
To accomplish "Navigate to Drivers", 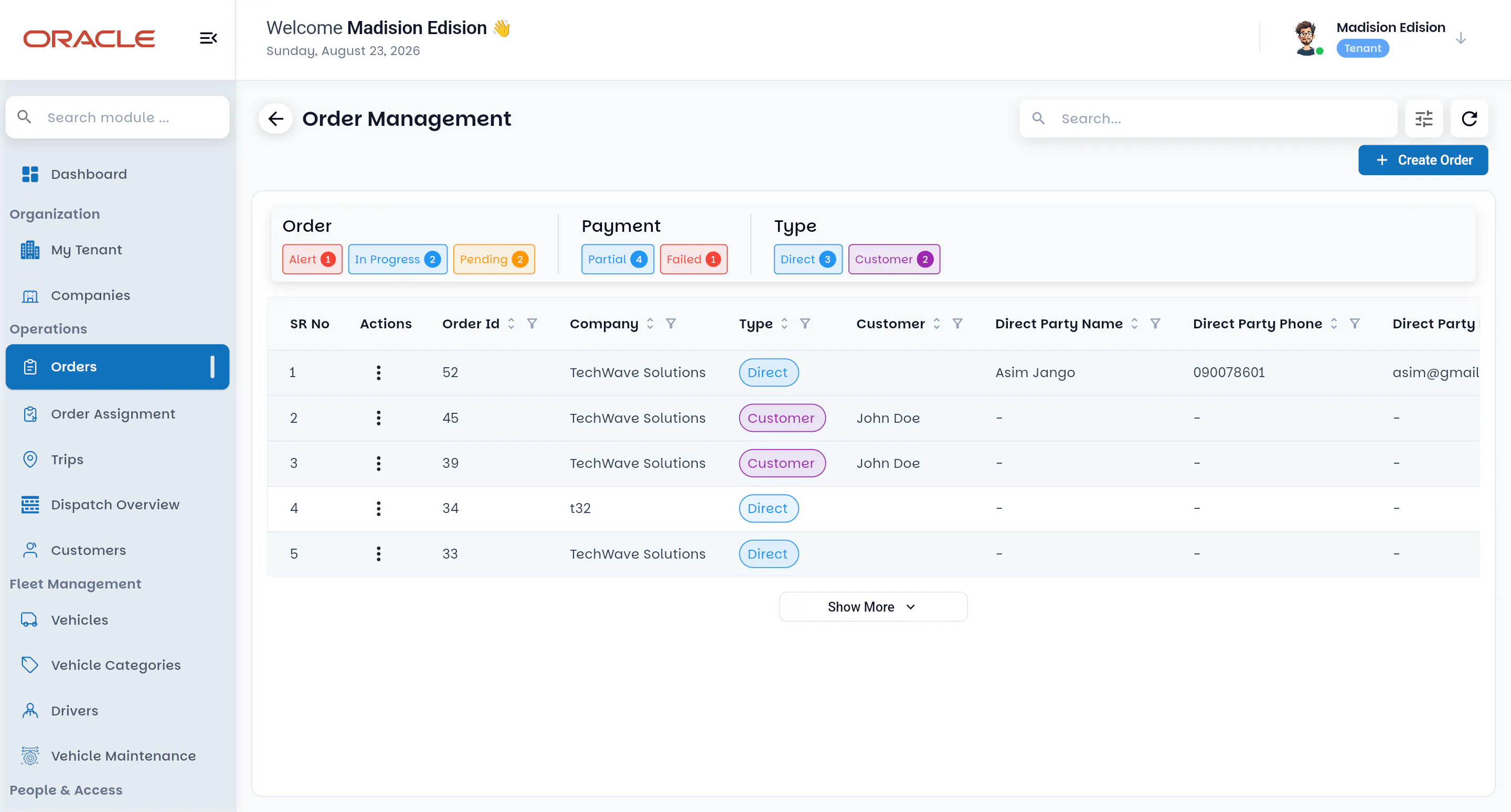I will [118, 711].
